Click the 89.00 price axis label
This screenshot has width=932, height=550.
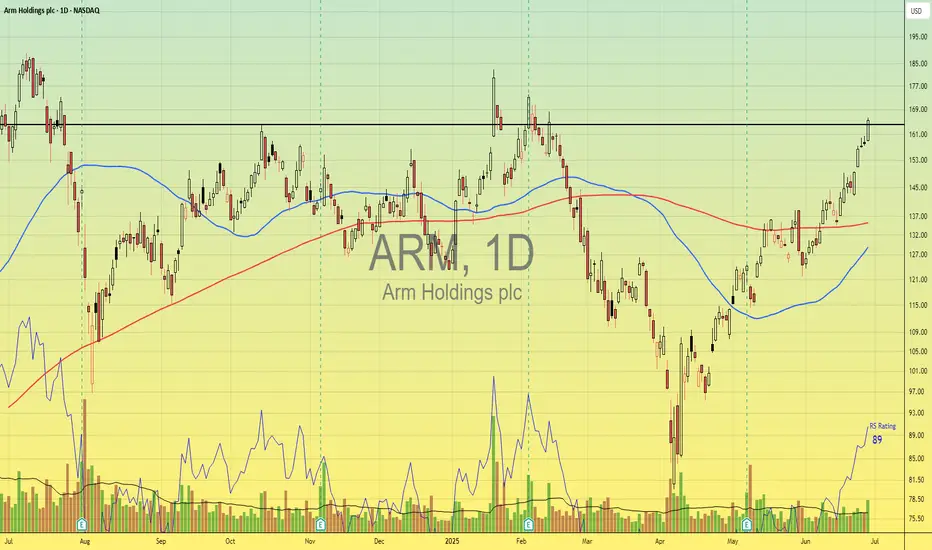tap(918, 435)
